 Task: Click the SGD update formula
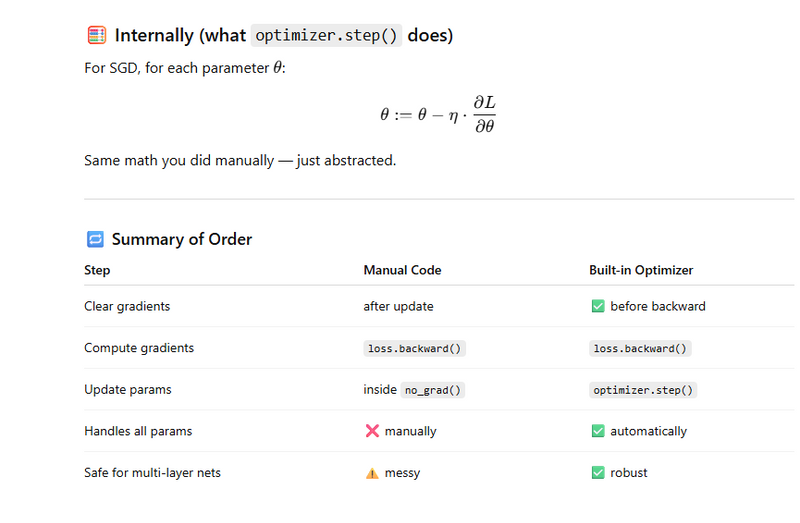pyautogui.click(x=438, y=114)
